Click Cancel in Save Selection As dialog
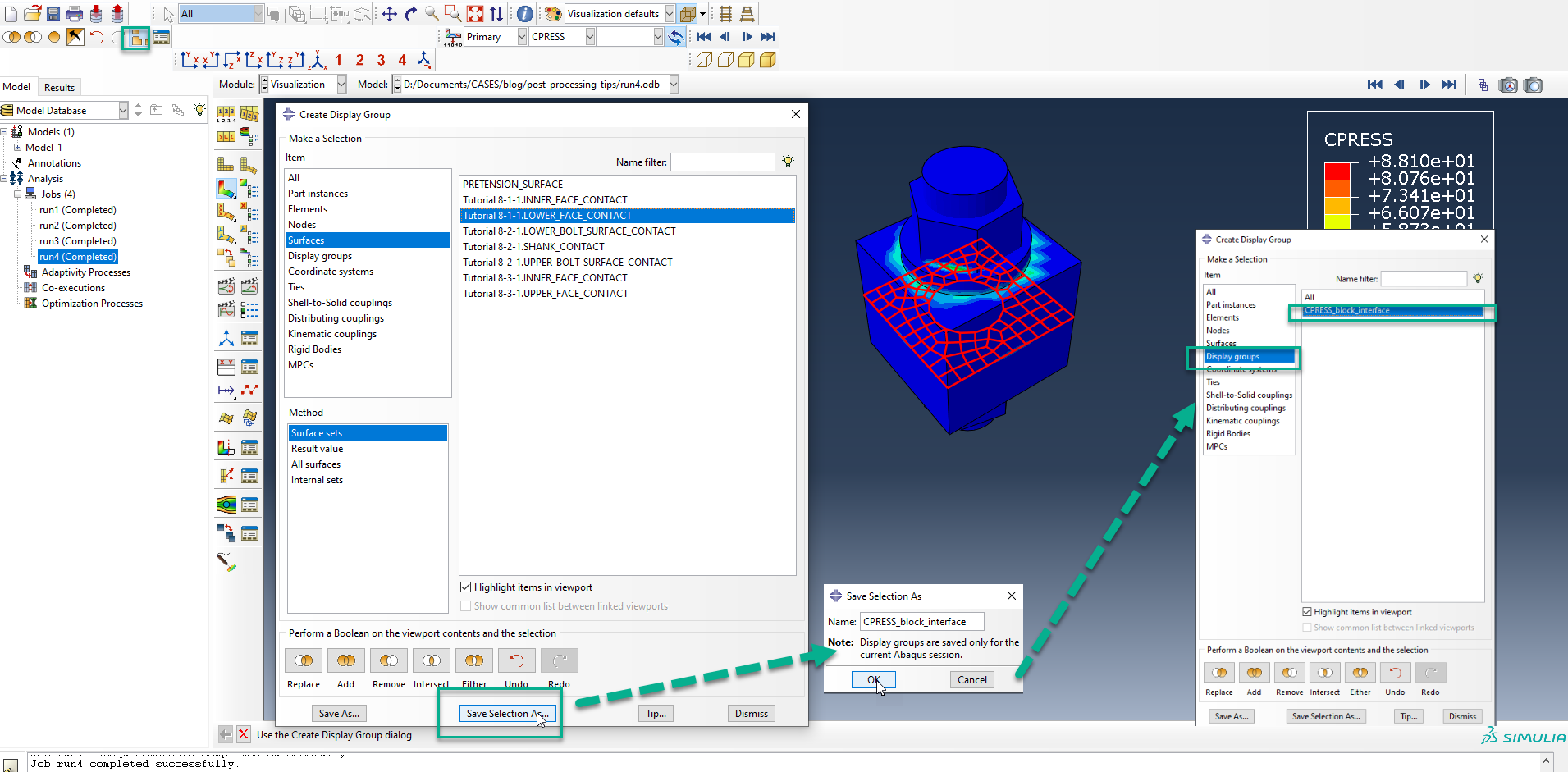Image resolution: width=1568 pixels, height=772 pixels. pyautogui.click(x=972, y=679)
